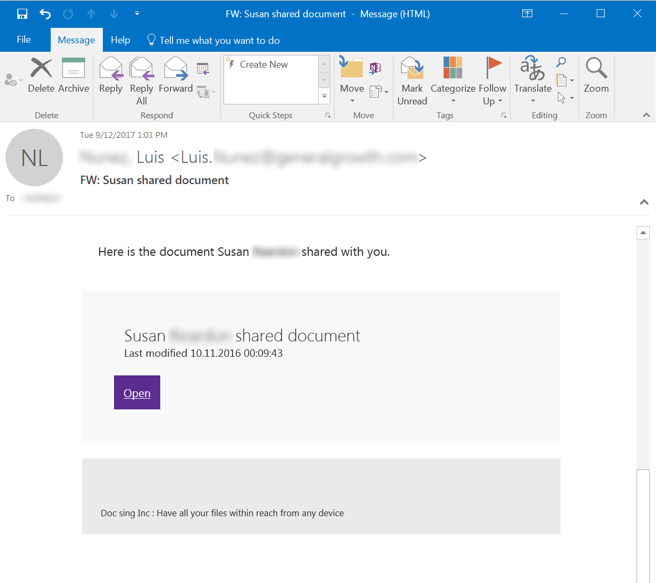Screen dimensions: 656x583
Task: Expand the Quick Steps gallery
Action: pos(324,96)
